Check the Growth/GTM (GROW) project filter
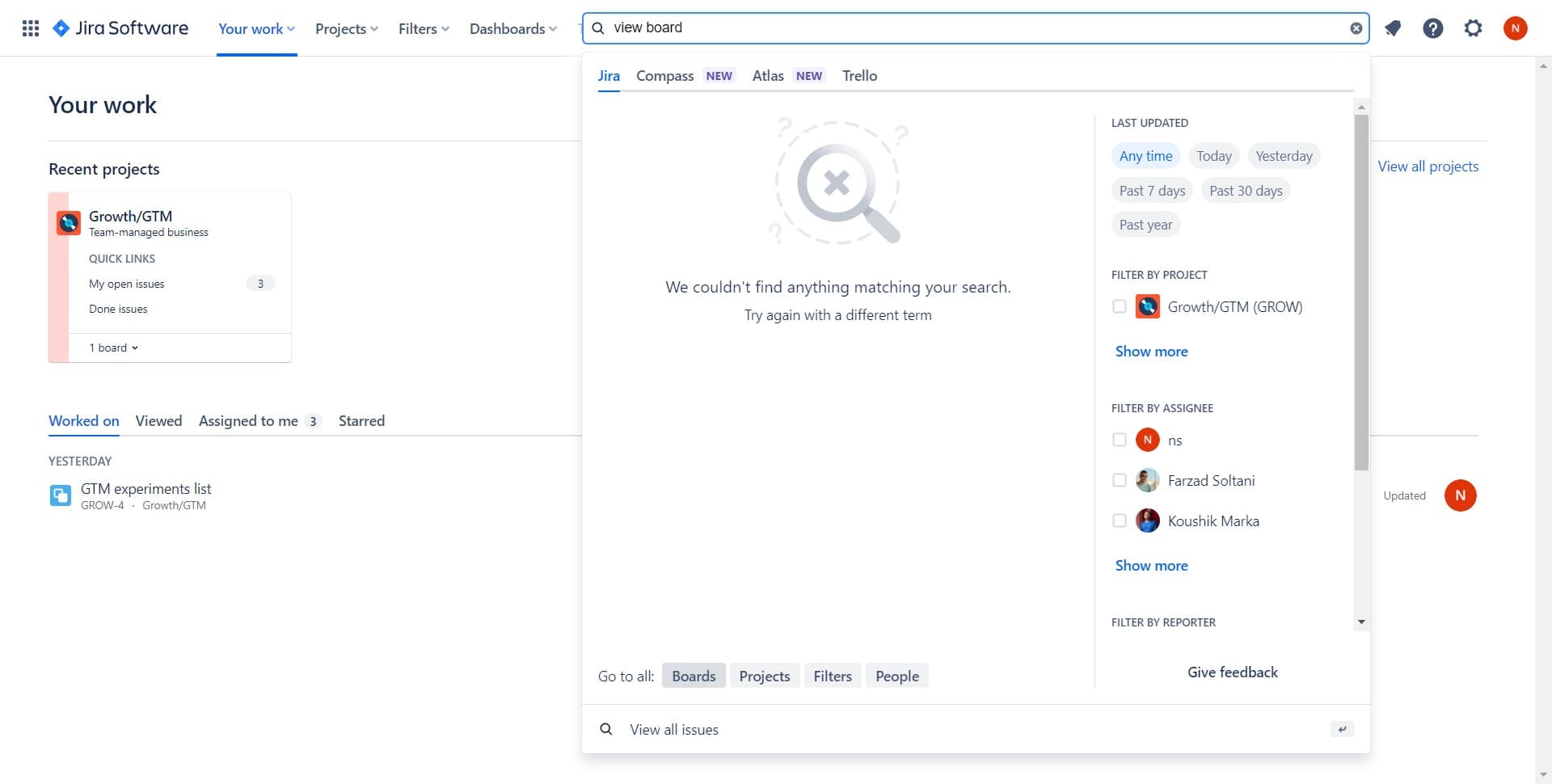The width and height of the screenshot is (1552, 784). pos(1120,306)
